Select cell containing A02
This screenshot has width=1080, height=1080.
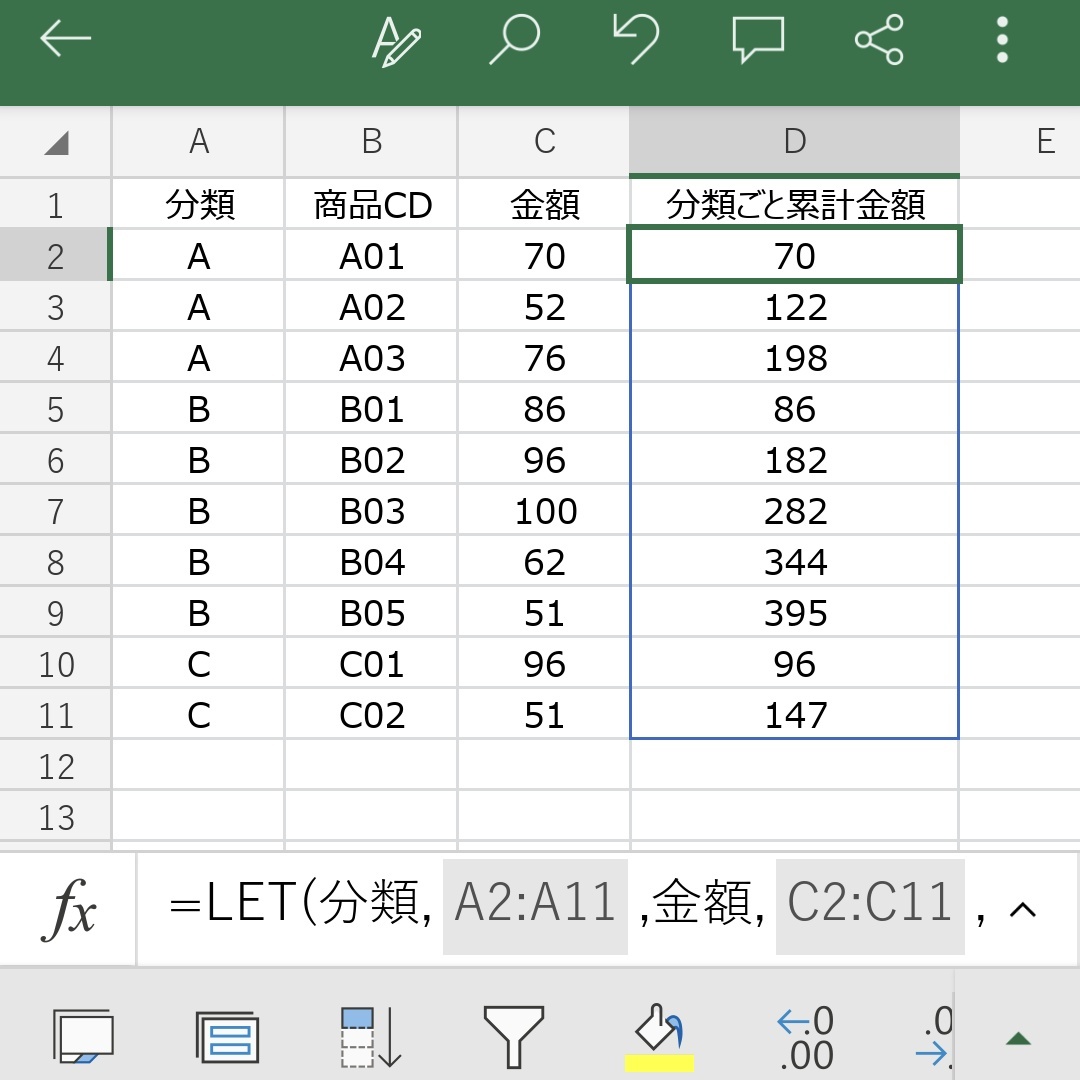[x=371, y=307]
